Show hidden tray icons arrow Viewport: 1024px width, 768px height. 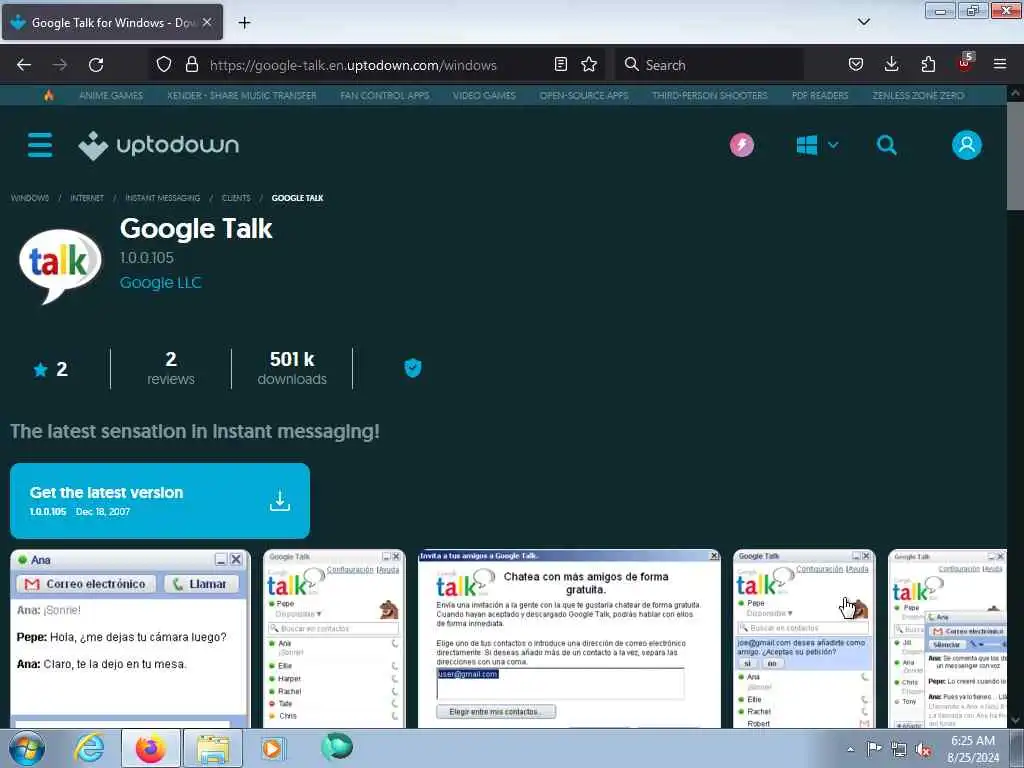click(850, 749)
